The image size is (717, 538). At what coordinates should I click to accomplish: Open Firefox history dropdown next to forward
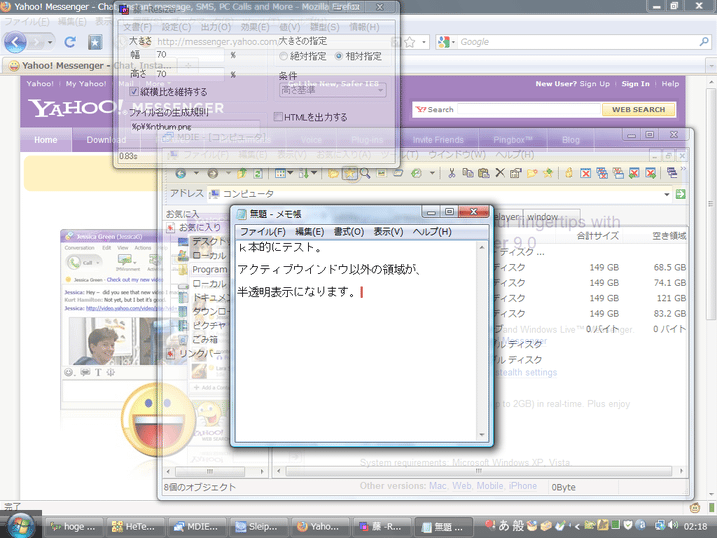[x=50, y=43]
